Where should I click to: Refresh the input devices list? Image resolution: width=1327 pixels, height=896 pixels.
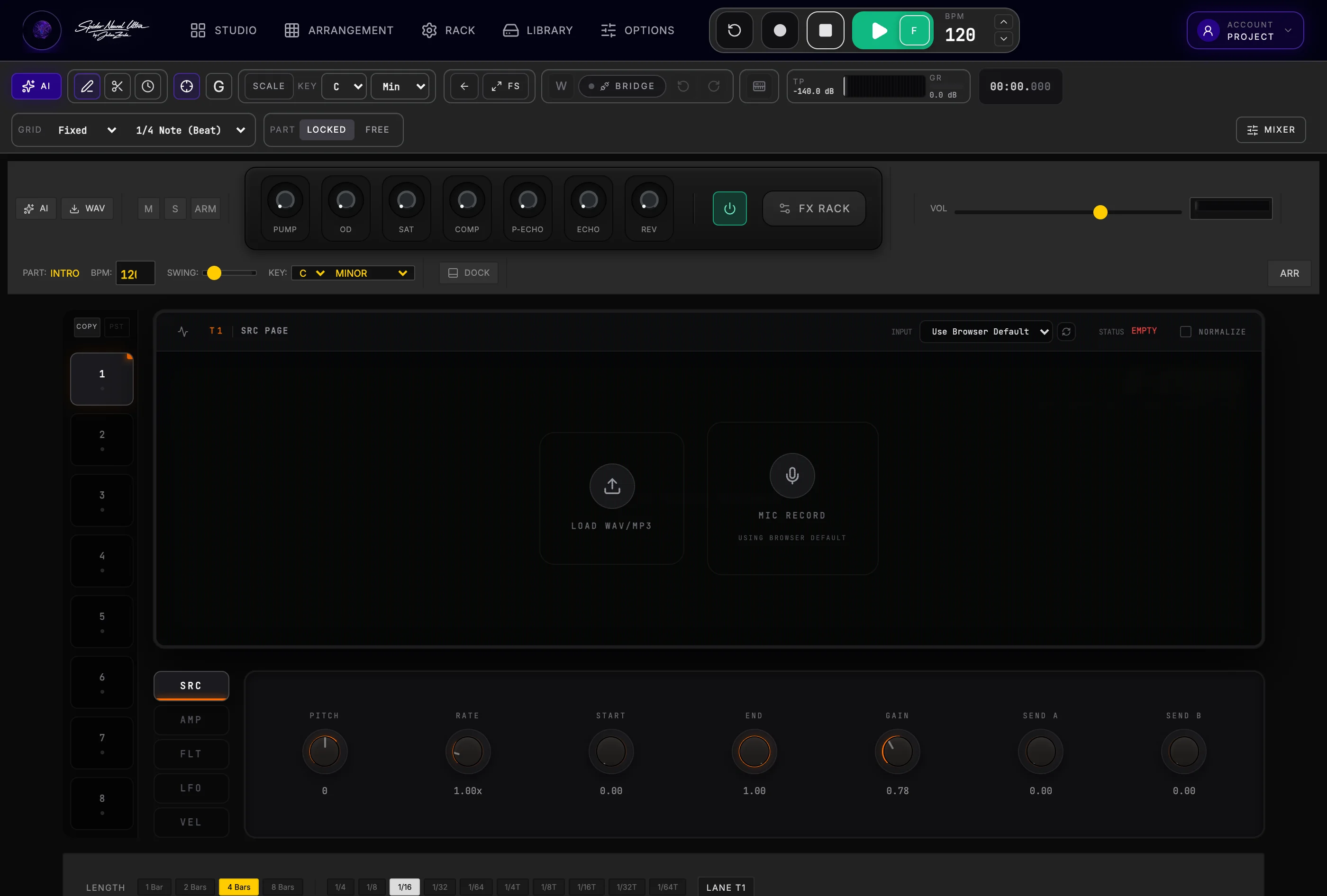(1066, 332)
